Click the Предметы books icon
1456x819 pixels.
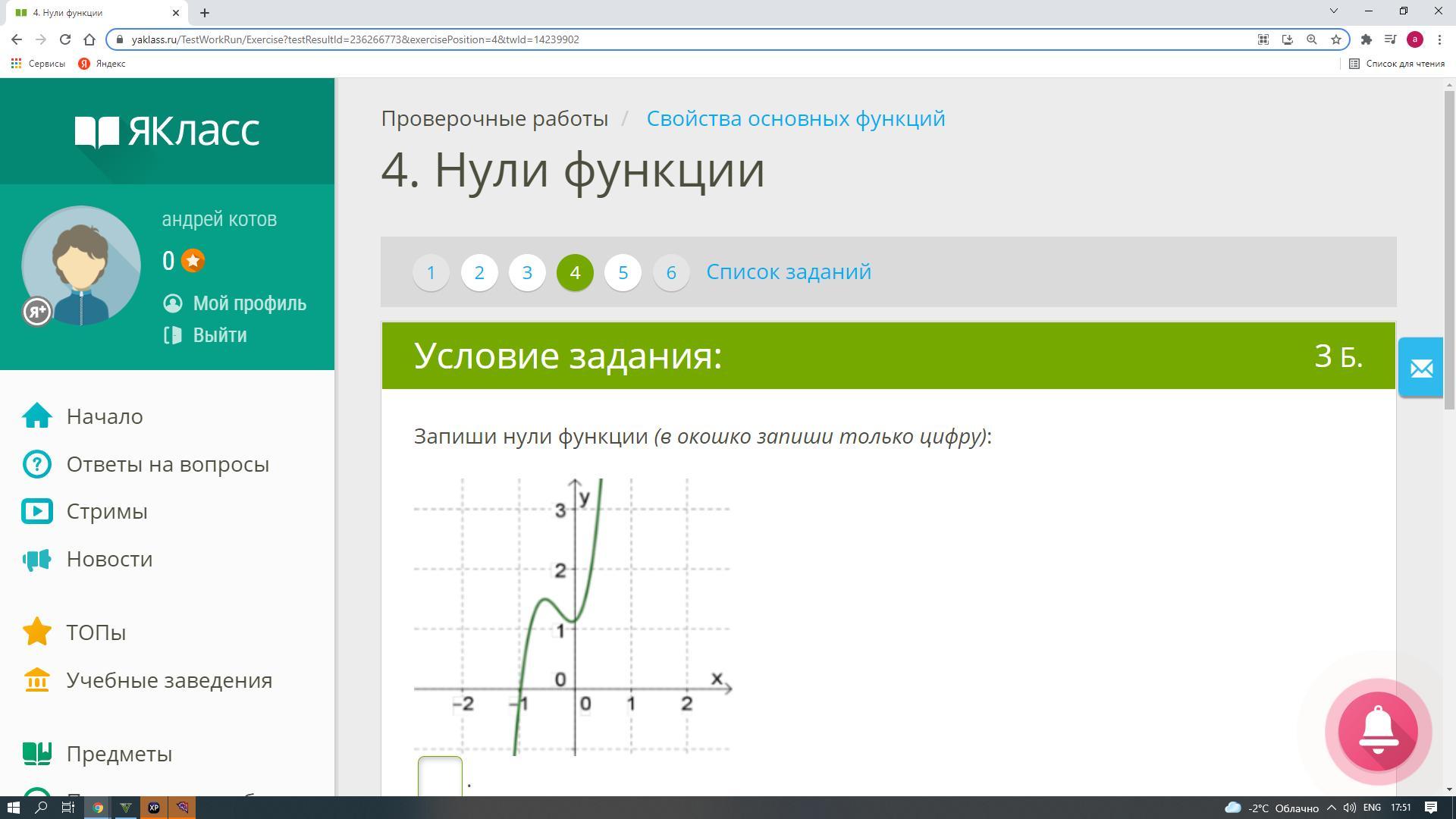coord(36,753)
